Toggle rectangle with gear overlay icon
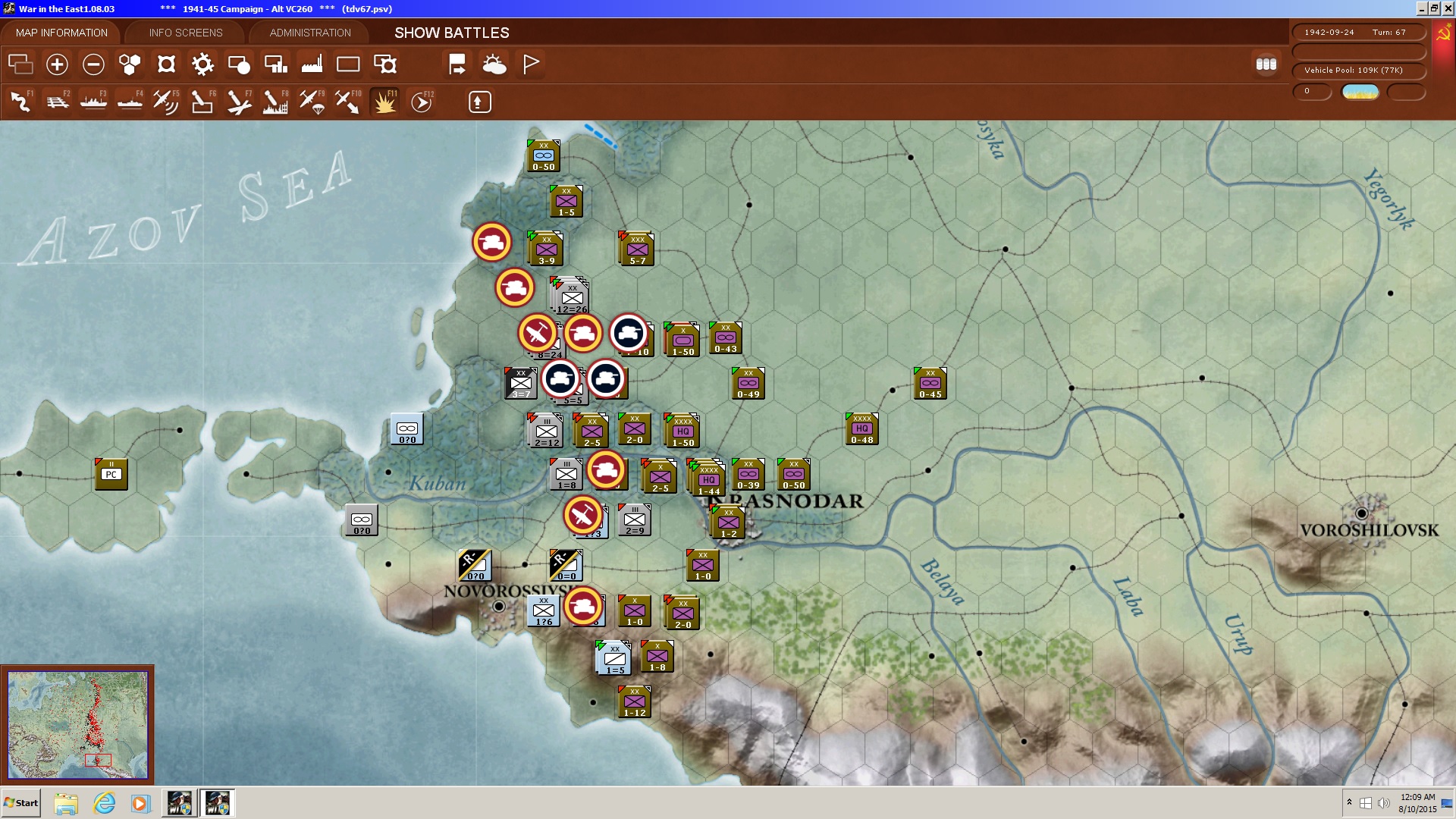The height and width of the screenshot is (819, 1456). pos(385,64)
